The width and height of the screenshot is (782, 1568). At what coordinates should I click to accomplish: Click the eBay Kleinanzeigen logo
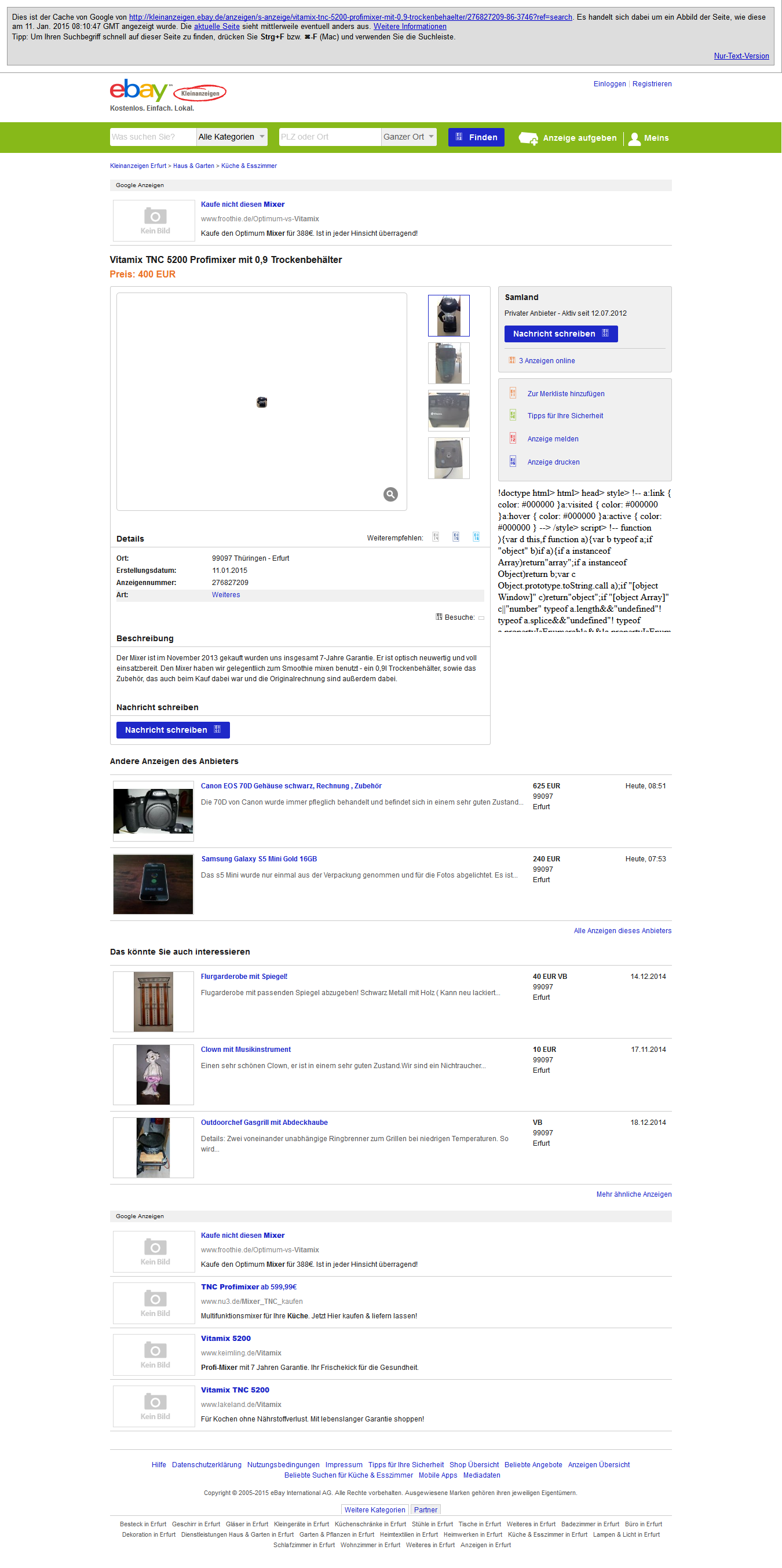point(168,92)
